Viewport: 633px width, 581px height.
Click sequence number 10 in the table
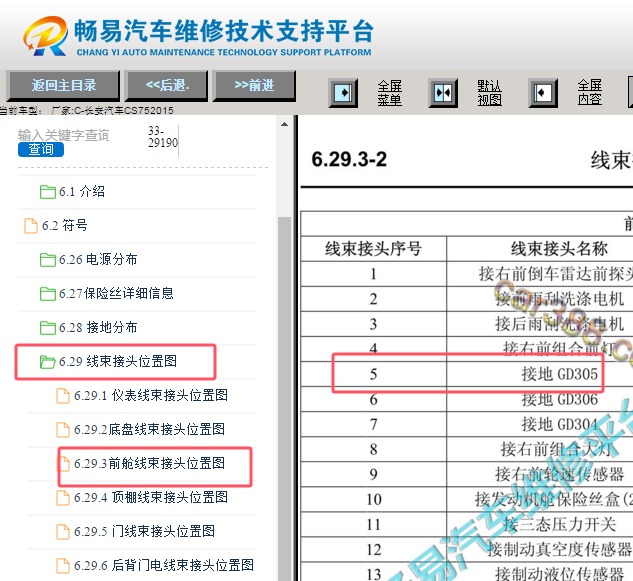click(374, 499)
